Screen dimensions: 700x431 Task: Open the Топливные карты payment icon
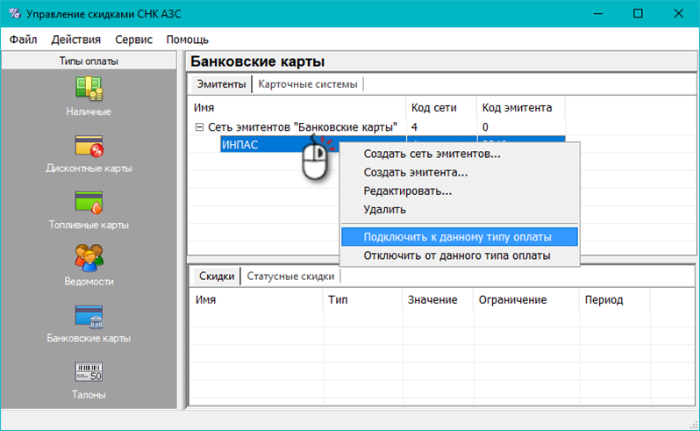(89, 202)
